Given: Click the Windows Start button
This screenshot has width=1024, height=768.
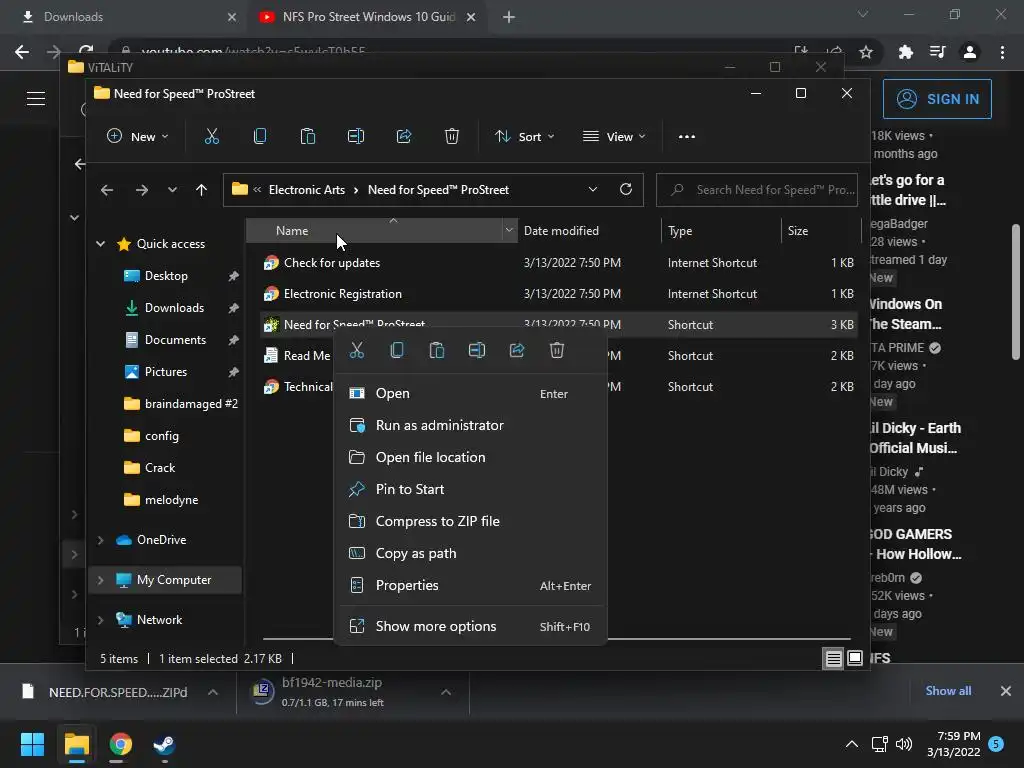Looking at the screenshot, I should coord(32,744).
